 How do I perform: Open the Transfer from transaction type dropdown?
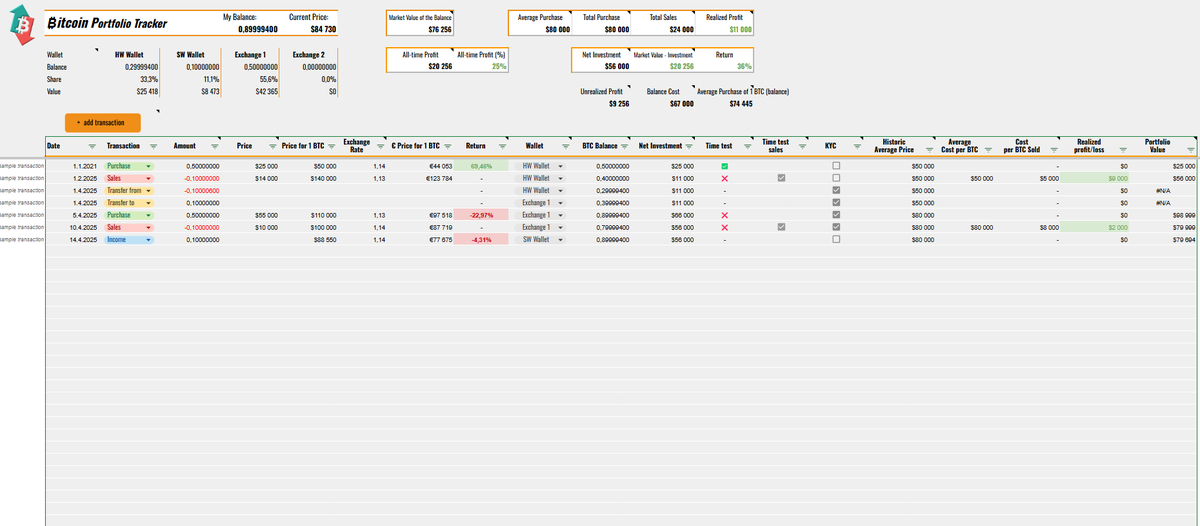click(x=148, y=190)
